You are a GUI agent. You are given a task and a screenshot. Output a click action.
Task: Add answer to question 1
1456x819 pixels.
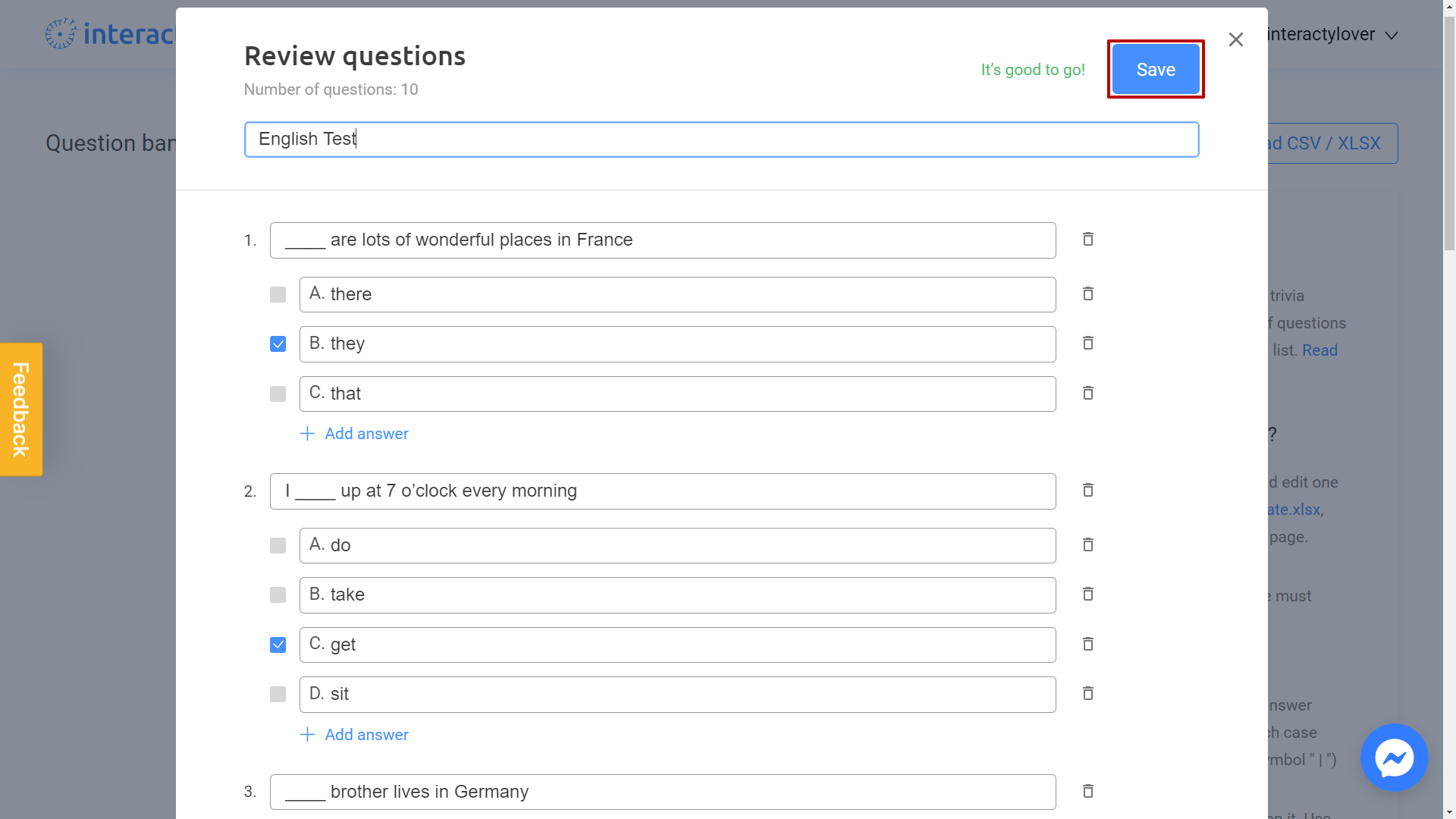[354, 434]
